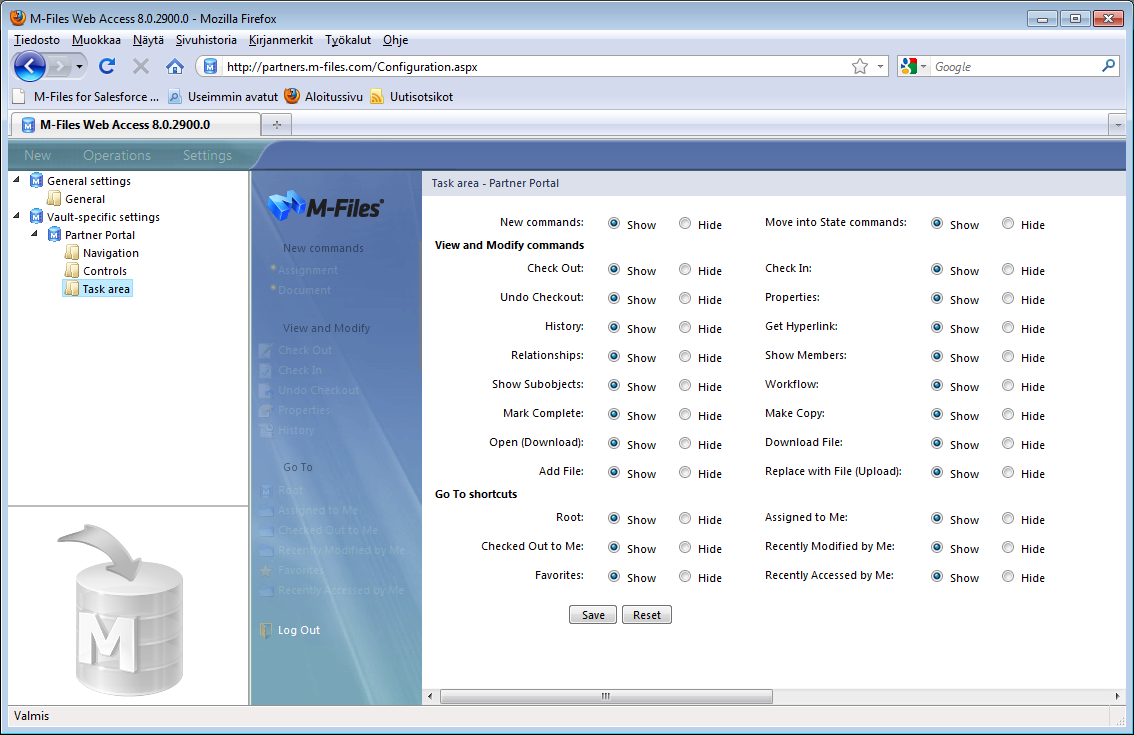Screen dimensions: 1134x735
Task: Click the site identity icon in address bar
Action: [x=210, y=67]
